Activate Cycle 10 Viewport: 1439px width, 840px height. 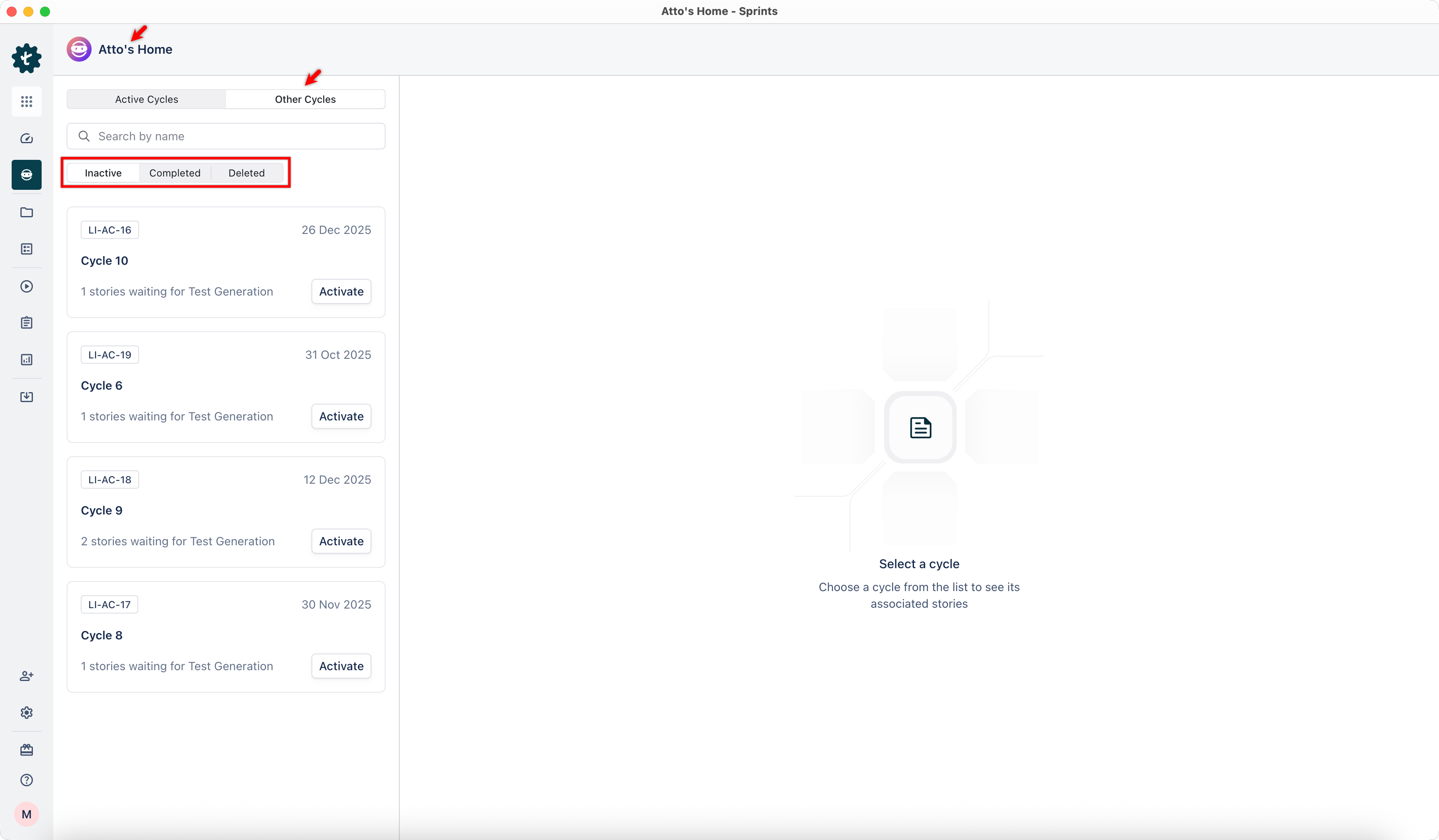[341, 292]
